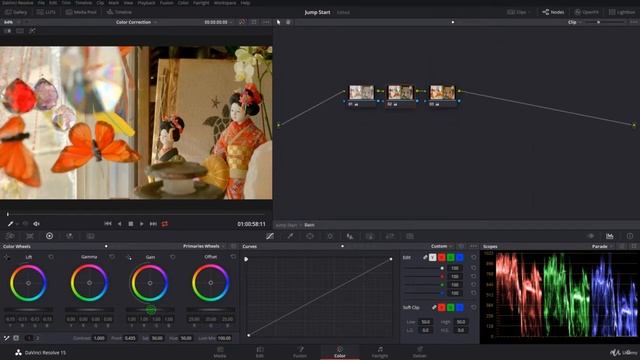640x360 pixels.
Task: Mute viewer audio with speaker icon
Action: [x=36, y=224]
